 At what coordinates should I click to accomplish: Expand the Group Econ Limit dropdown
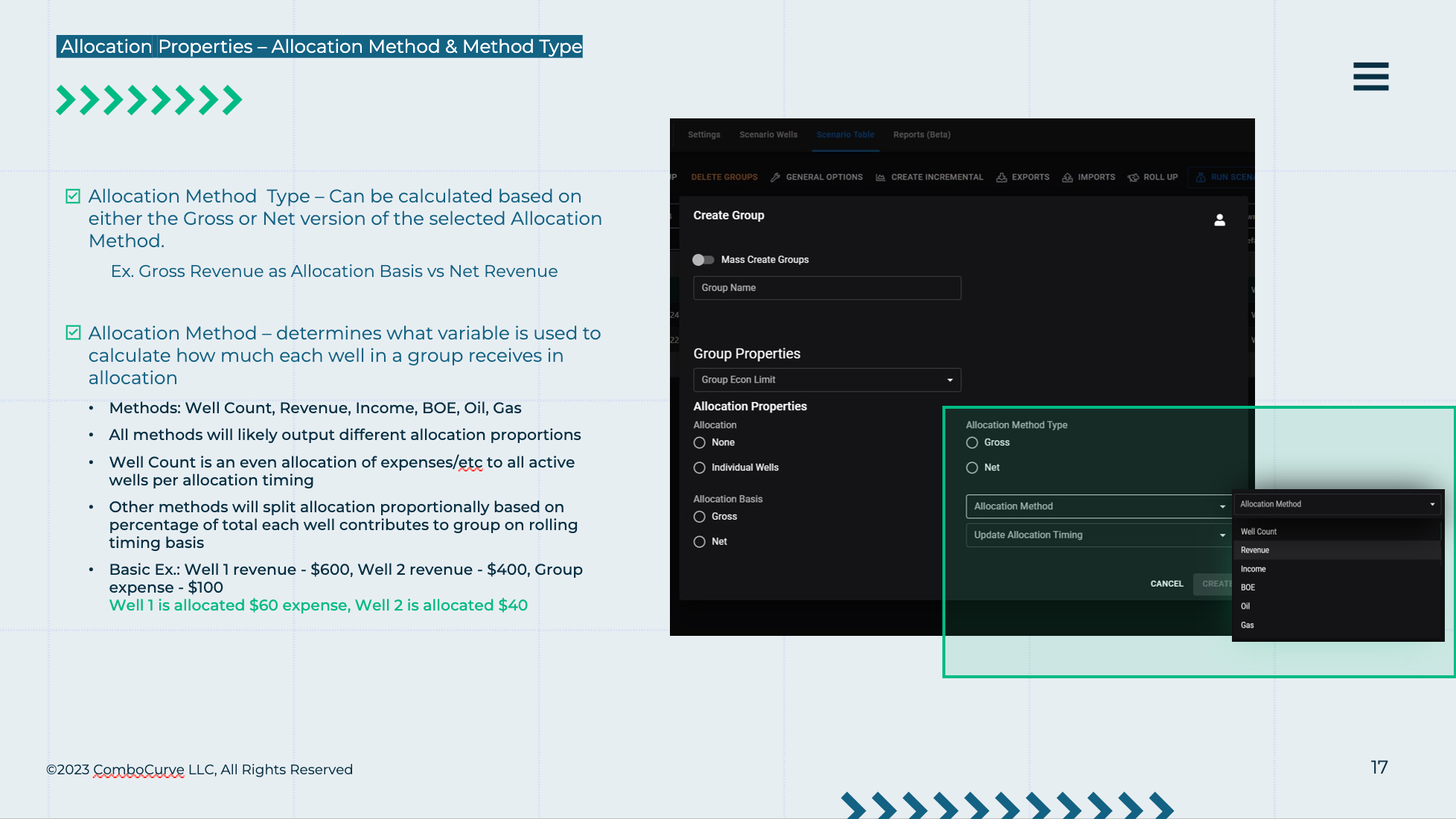click(826, 380)
